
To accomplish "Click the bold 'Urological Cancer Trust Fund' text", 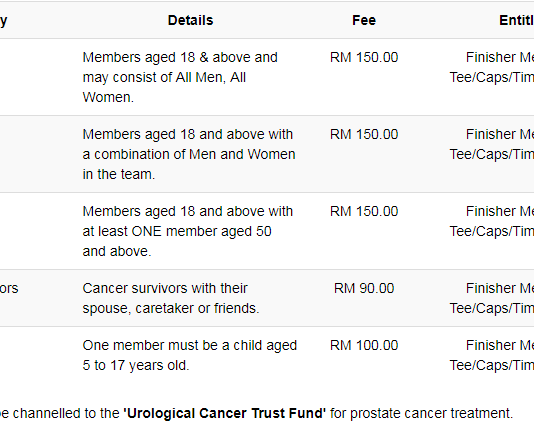I will coord(225,413).
